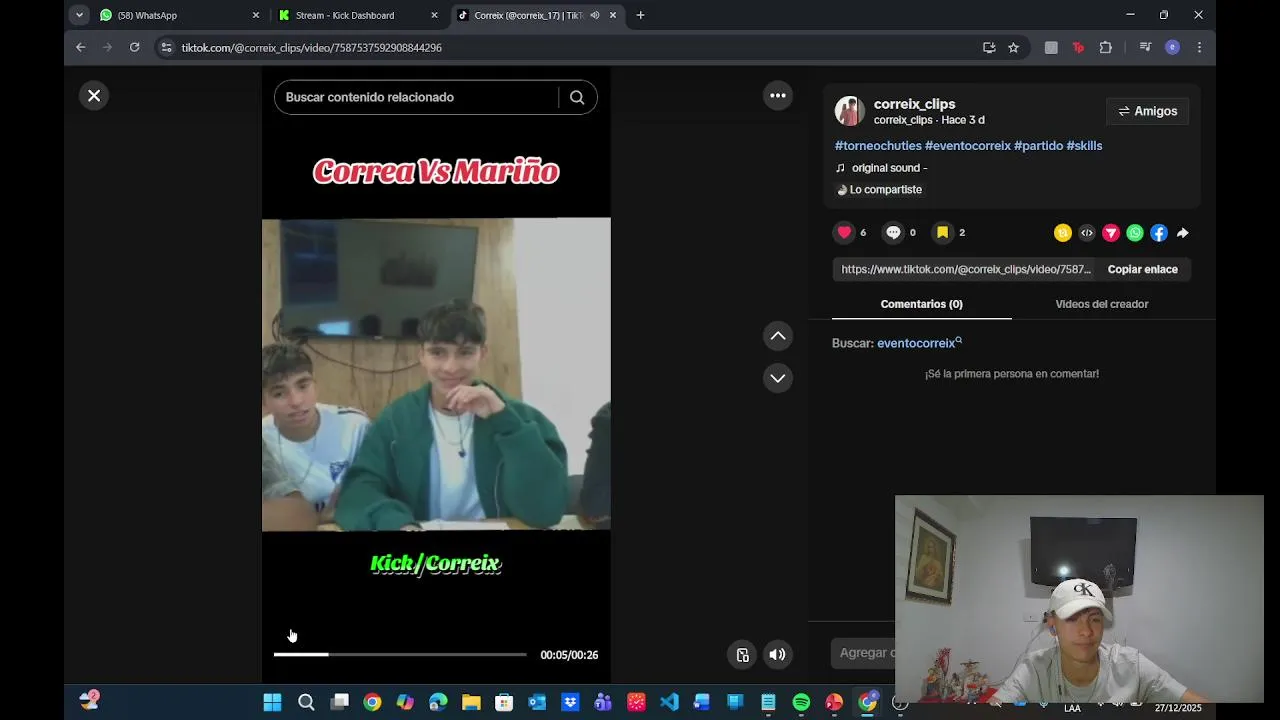Click the Amigos button
This screenshot has width=1280, height=720.
(x=1147, y=111)
